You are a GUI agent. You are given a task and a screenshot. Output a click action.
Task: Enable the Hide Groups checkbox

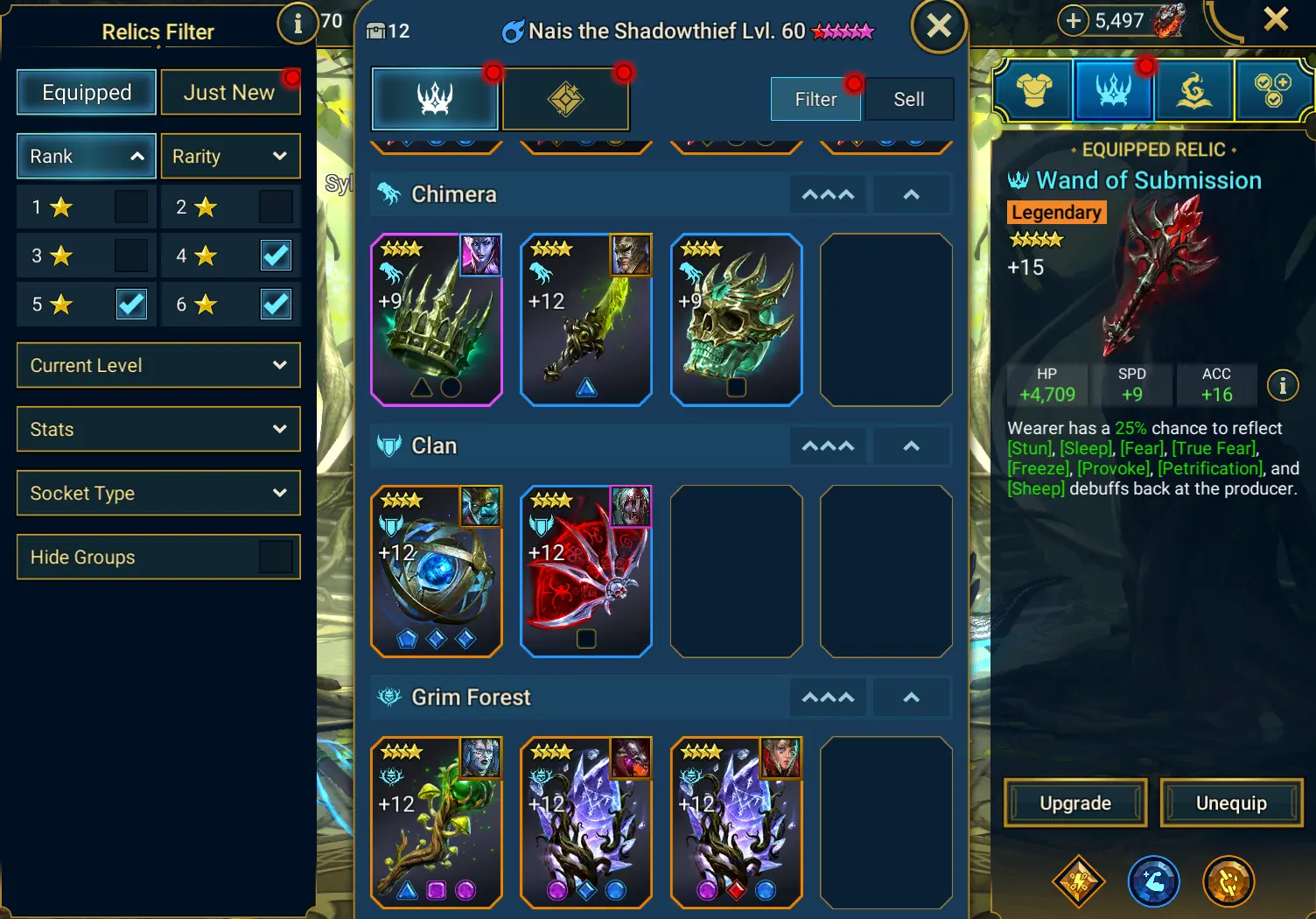tap(276, 557)
